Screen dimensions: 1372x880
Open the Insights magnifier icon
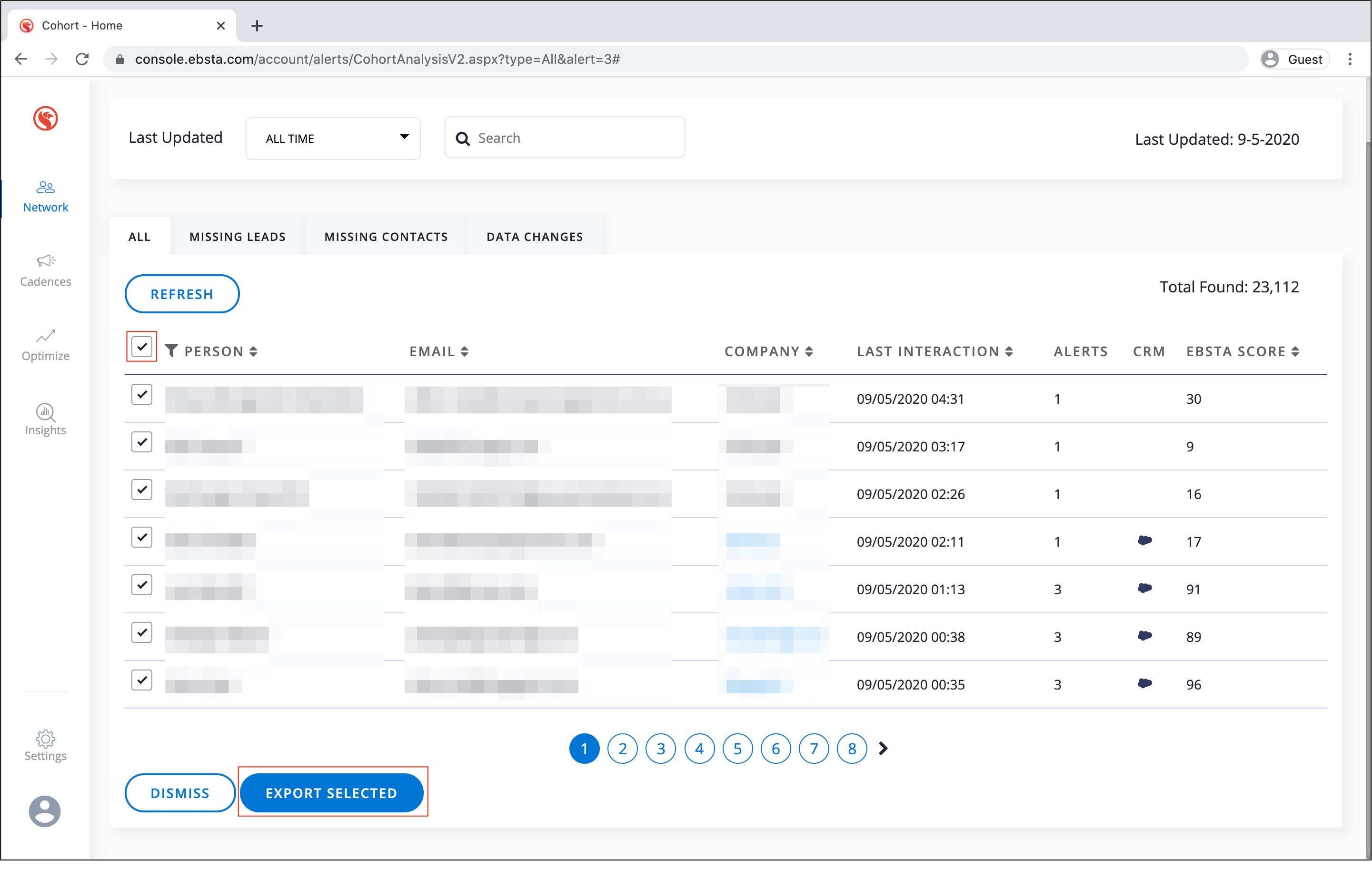[x=45, y=411]
